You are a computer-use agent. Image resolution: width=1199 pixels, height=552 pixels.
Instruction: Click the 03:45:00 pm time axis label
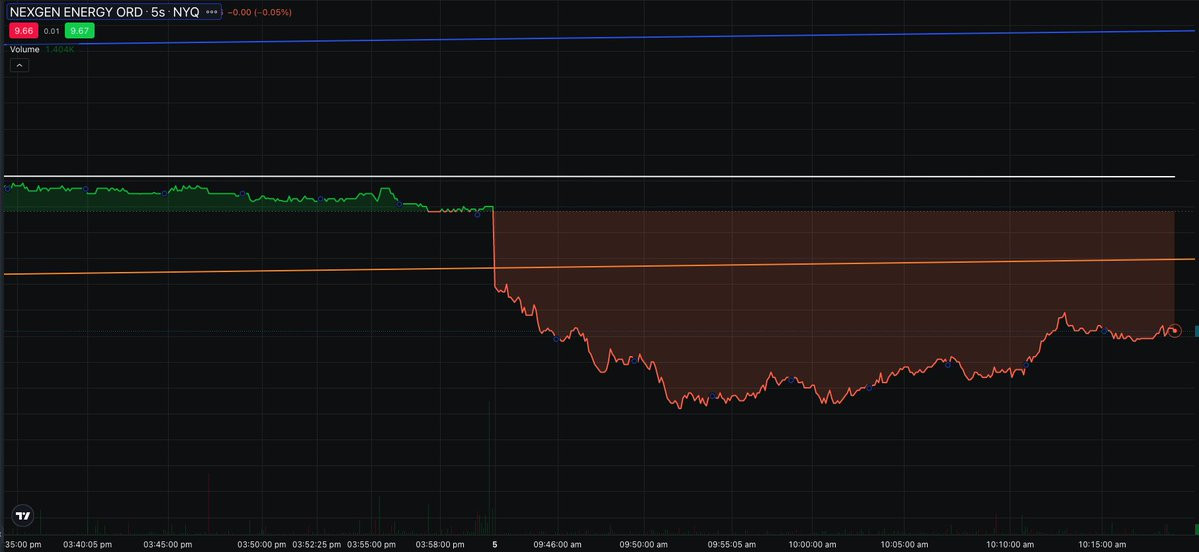167,544
